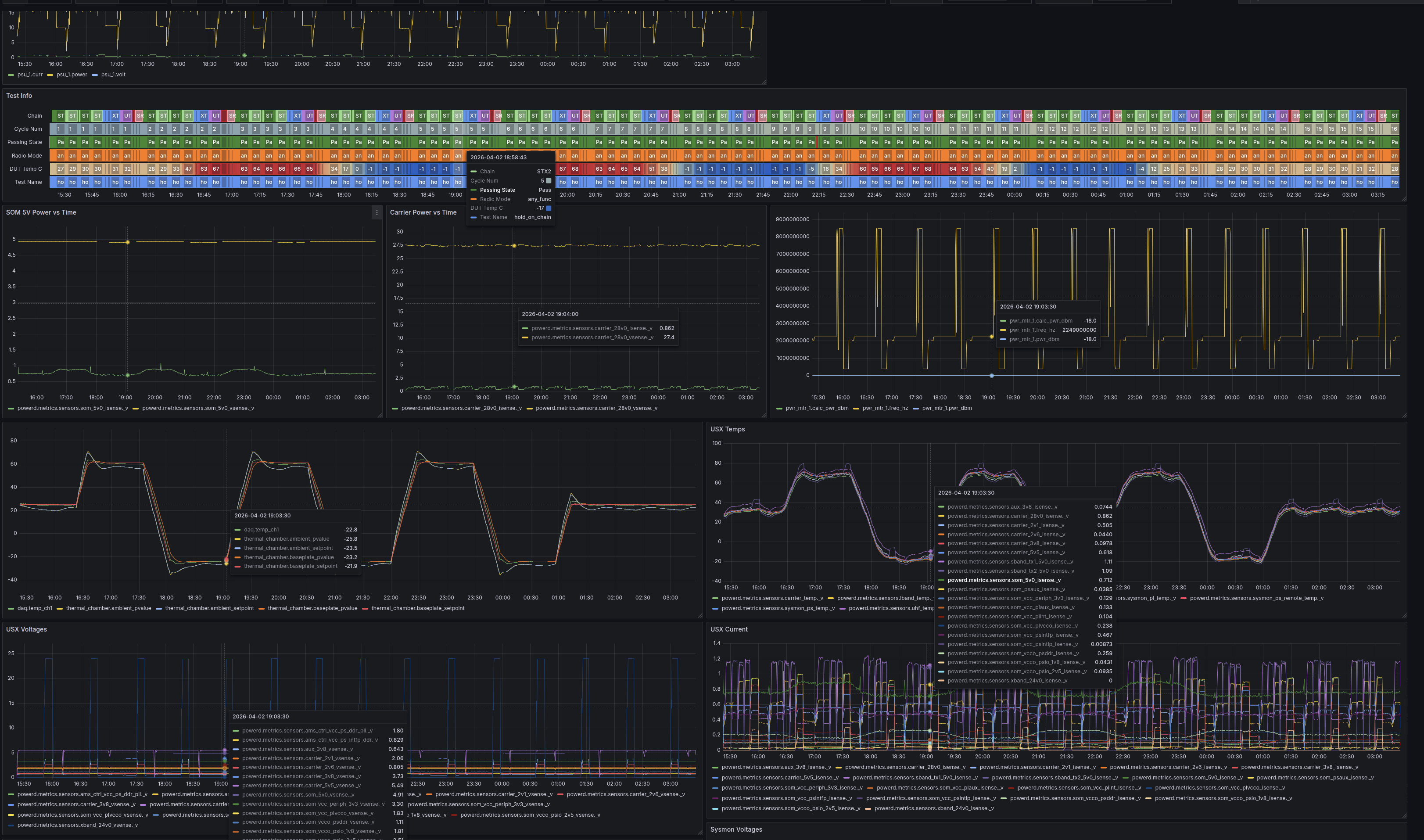Screen dimensions: 1424x840
Task: Grab the SOM 5V Power panel resize handle
Action: tap(380, 416)
